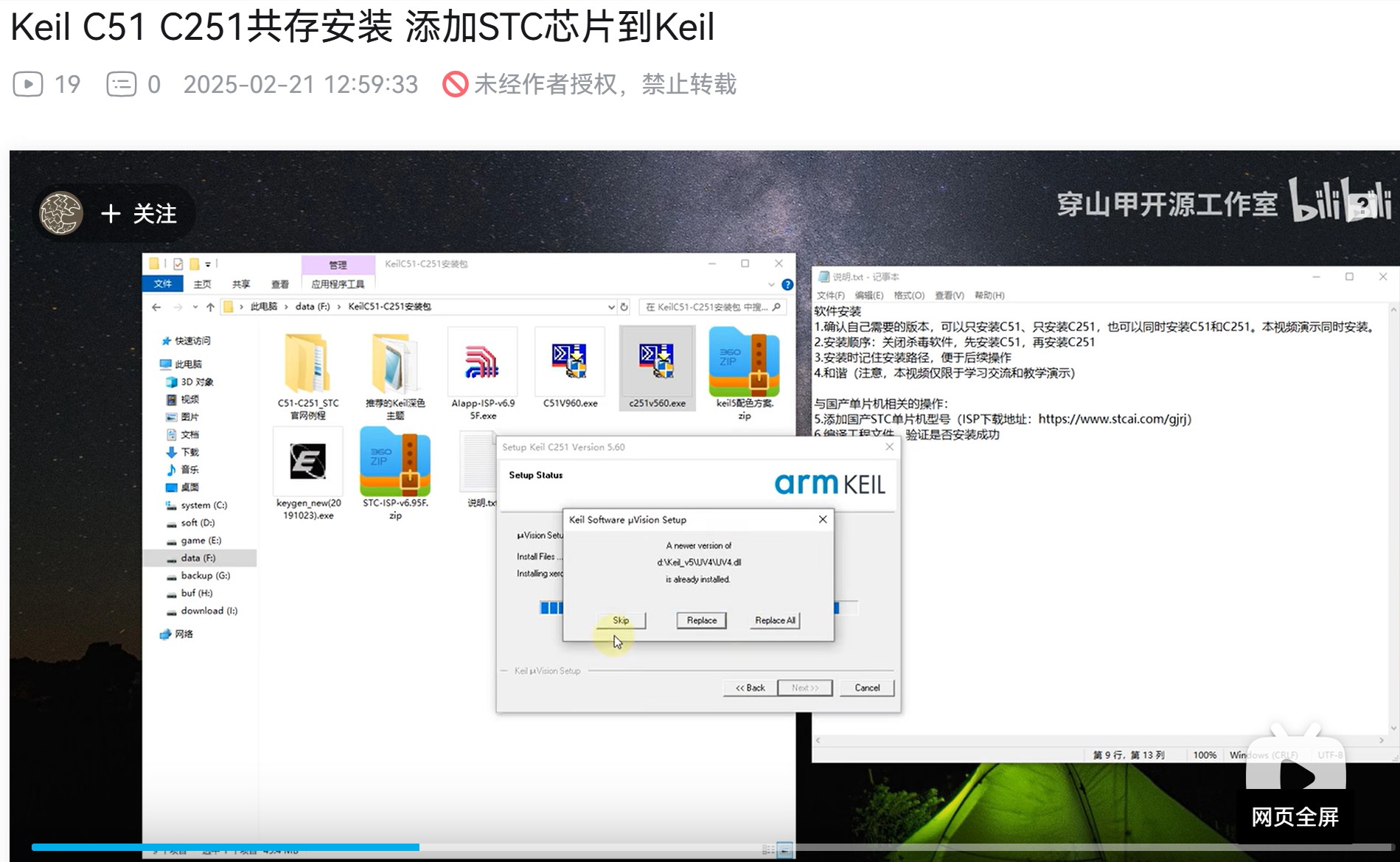Click the Explorer search box
This screenshot has width=1400, height=862.
point(712,307)
